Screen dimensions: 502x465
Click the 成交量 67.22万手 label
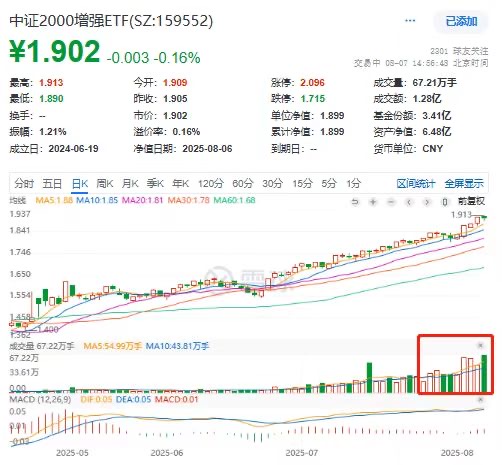(x=42, y=346)
